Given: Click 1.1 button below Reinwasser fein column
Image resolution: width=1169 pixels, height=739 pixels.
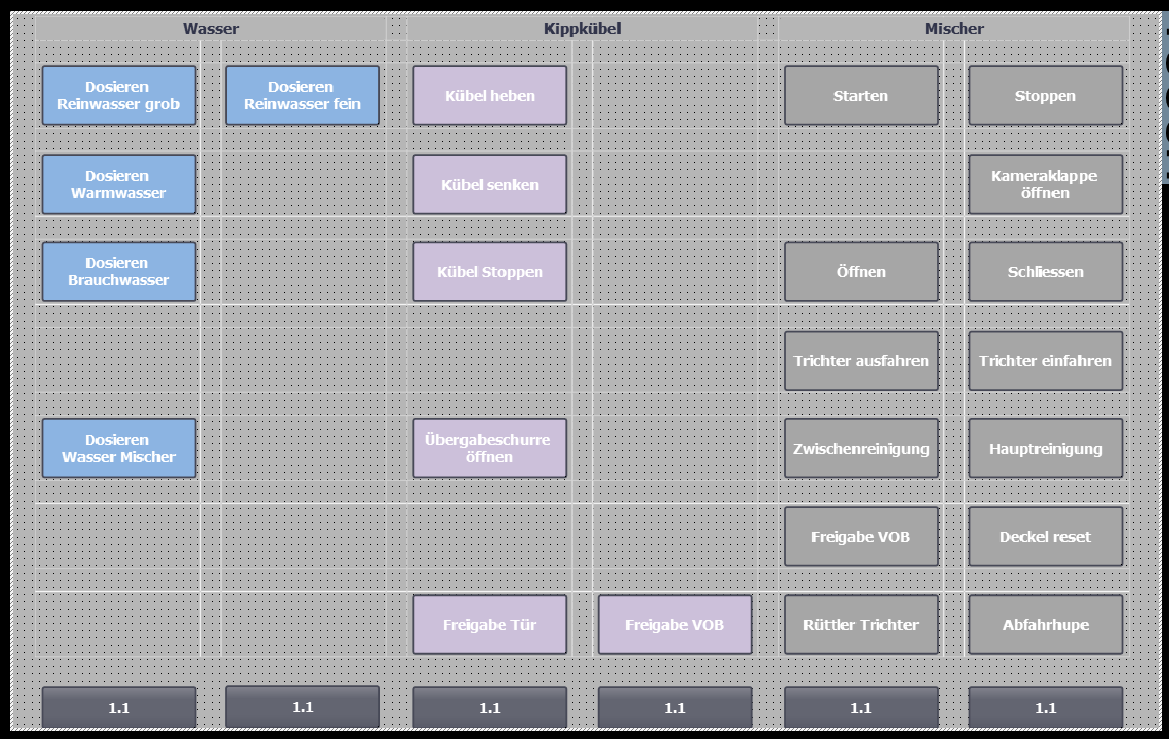Looking at the screenshot, I should 302,707.
